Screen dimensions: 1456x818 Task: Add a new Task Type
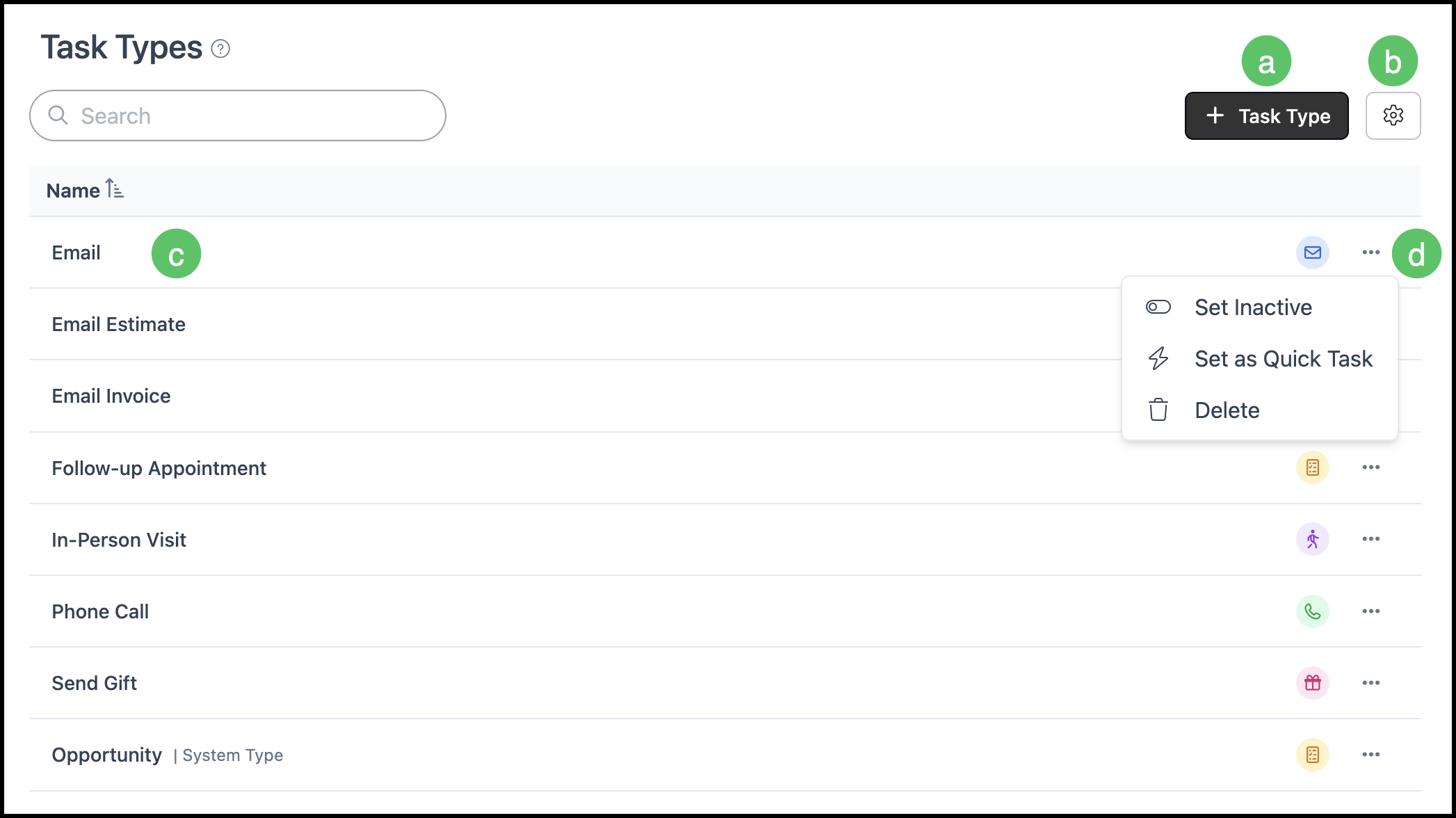click(x=1267, y=115)
